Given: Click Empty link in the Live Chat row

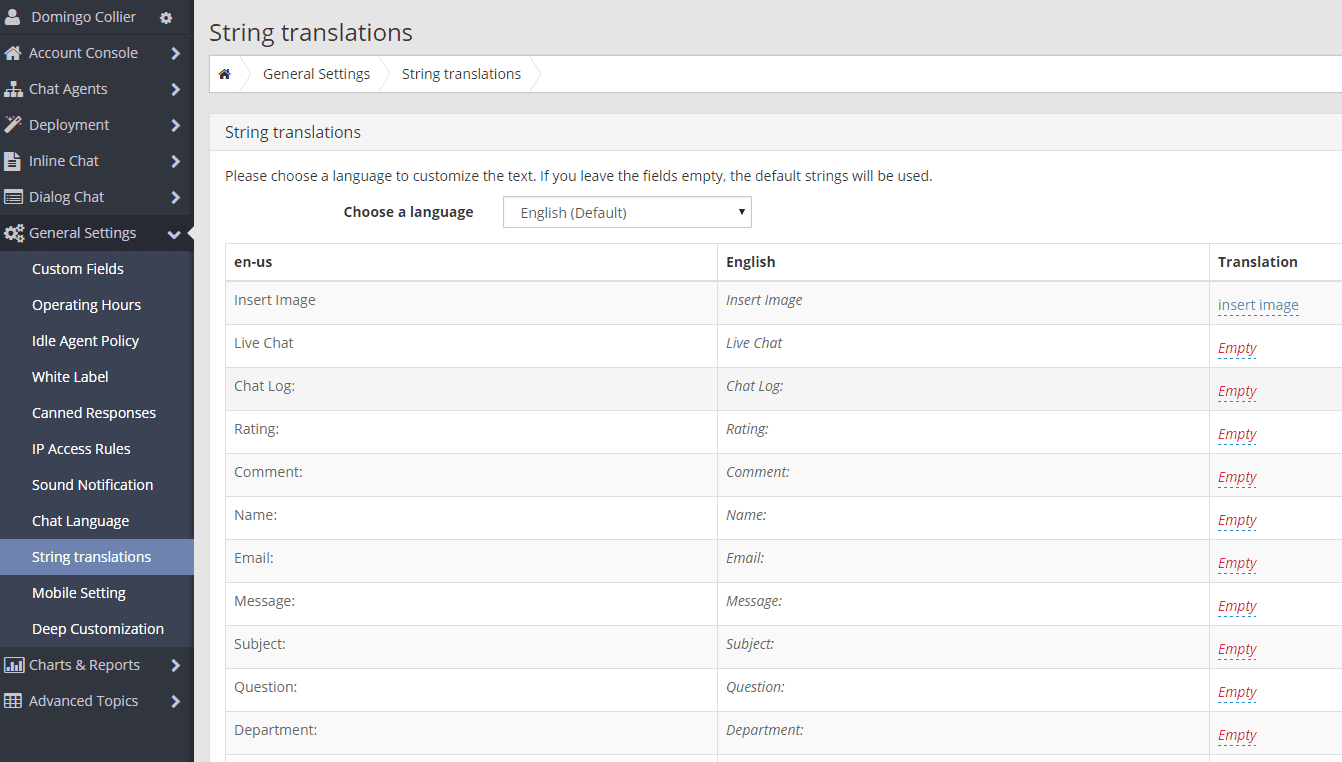Looking at the screenshot, I should (1237, 348).
